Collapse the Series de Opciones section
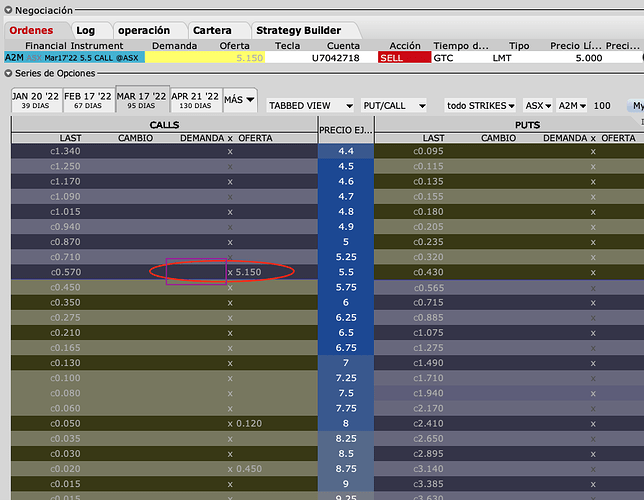Screen dimensions: 644x500 point(8,74)
